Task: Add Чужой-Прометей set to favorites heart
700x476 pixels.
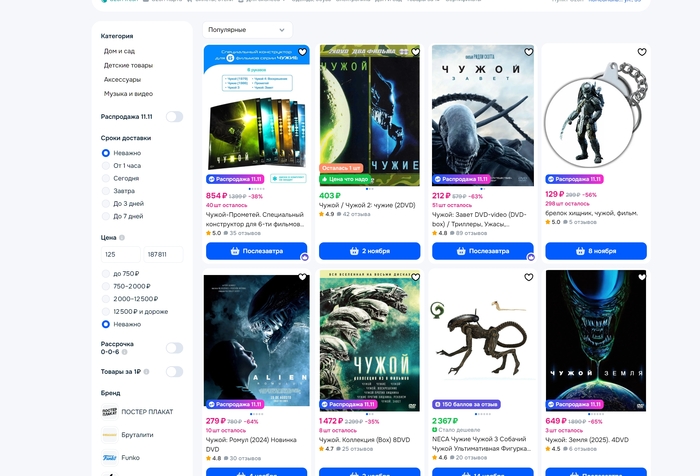Action: pos(302,52)
